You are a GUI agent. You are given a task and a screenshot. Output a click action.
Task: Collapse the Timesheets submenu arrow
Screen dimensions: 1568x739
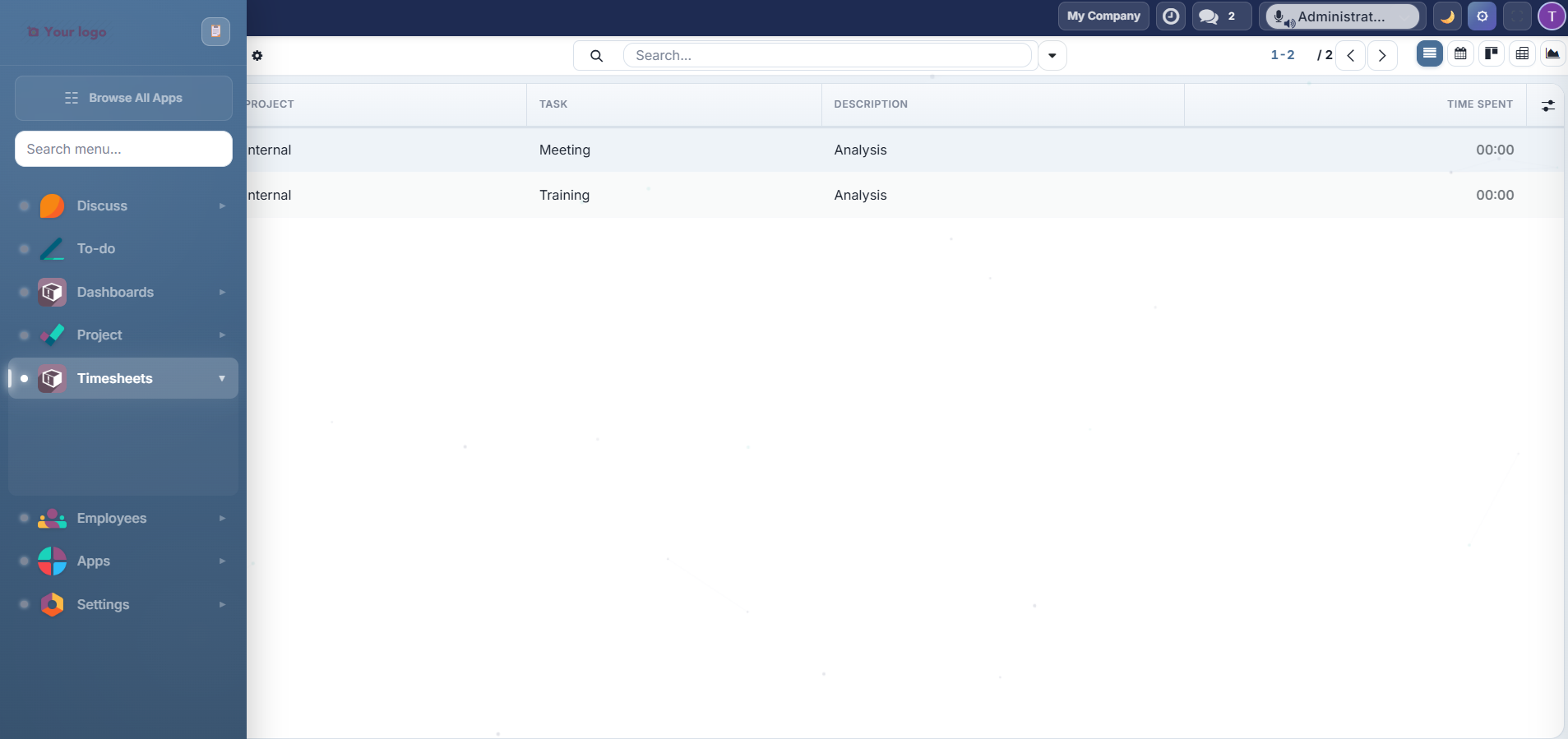tap(222, 378)
